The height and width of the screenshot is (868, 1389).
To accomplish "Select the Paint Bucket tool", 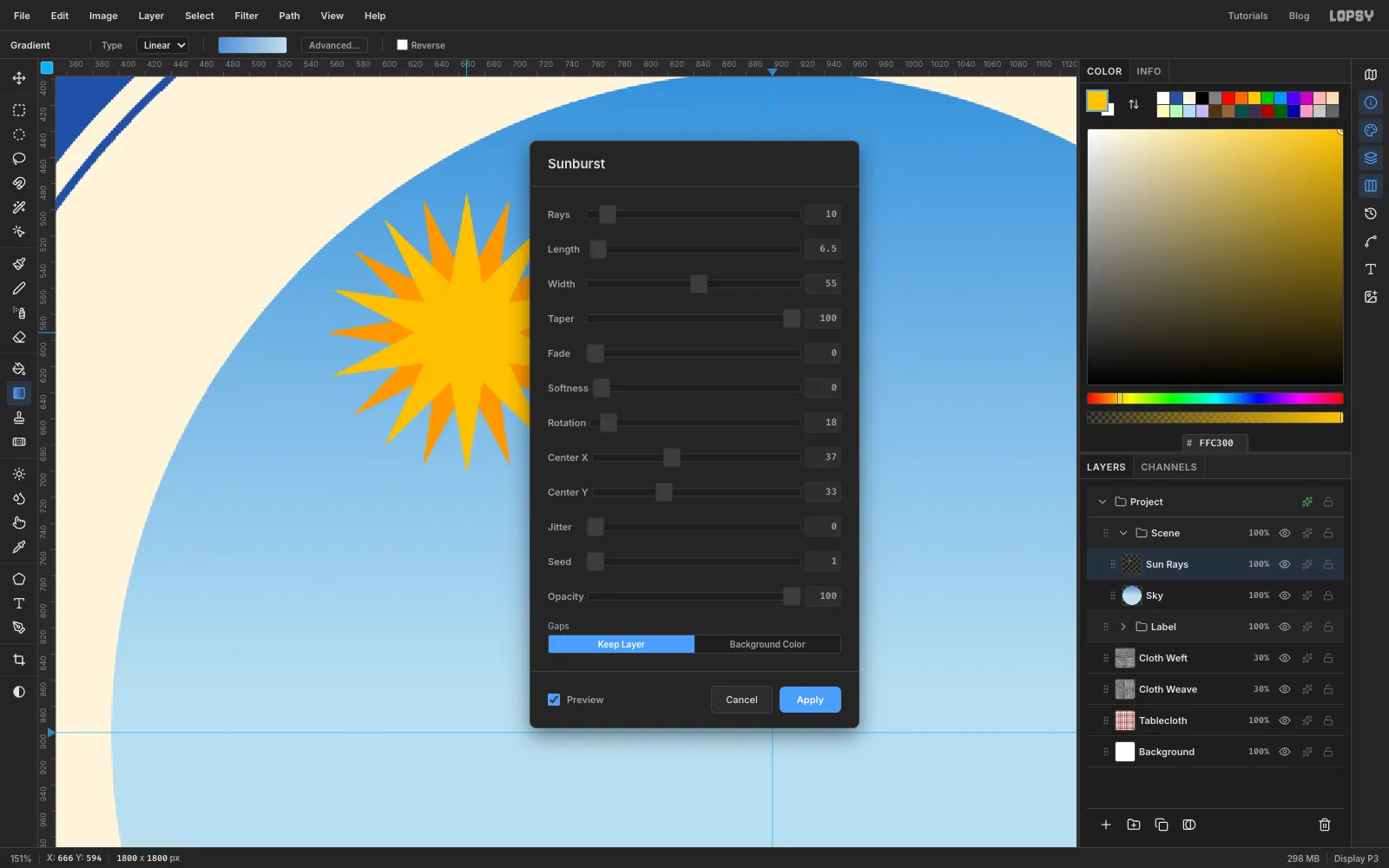I will 19,369.
